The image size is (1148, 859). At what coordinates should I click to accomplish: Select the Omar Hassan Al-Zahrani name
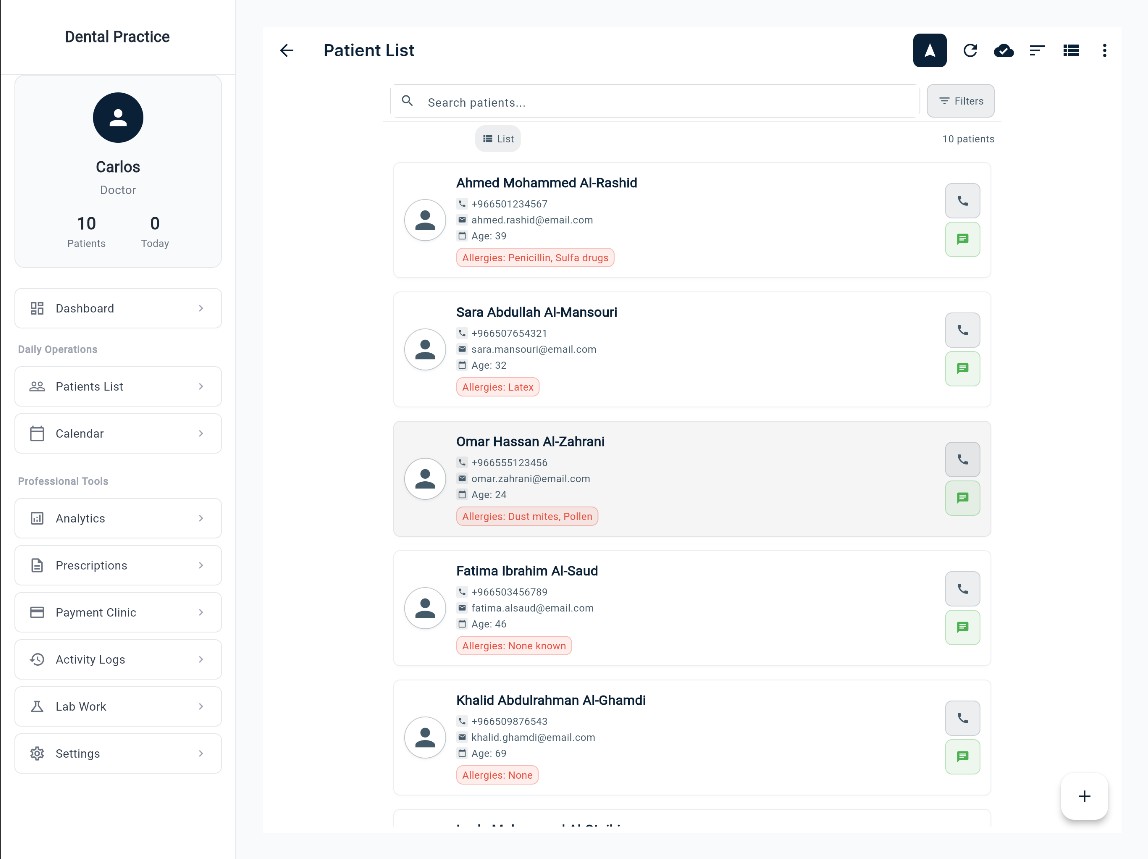(x=530, y=442)
